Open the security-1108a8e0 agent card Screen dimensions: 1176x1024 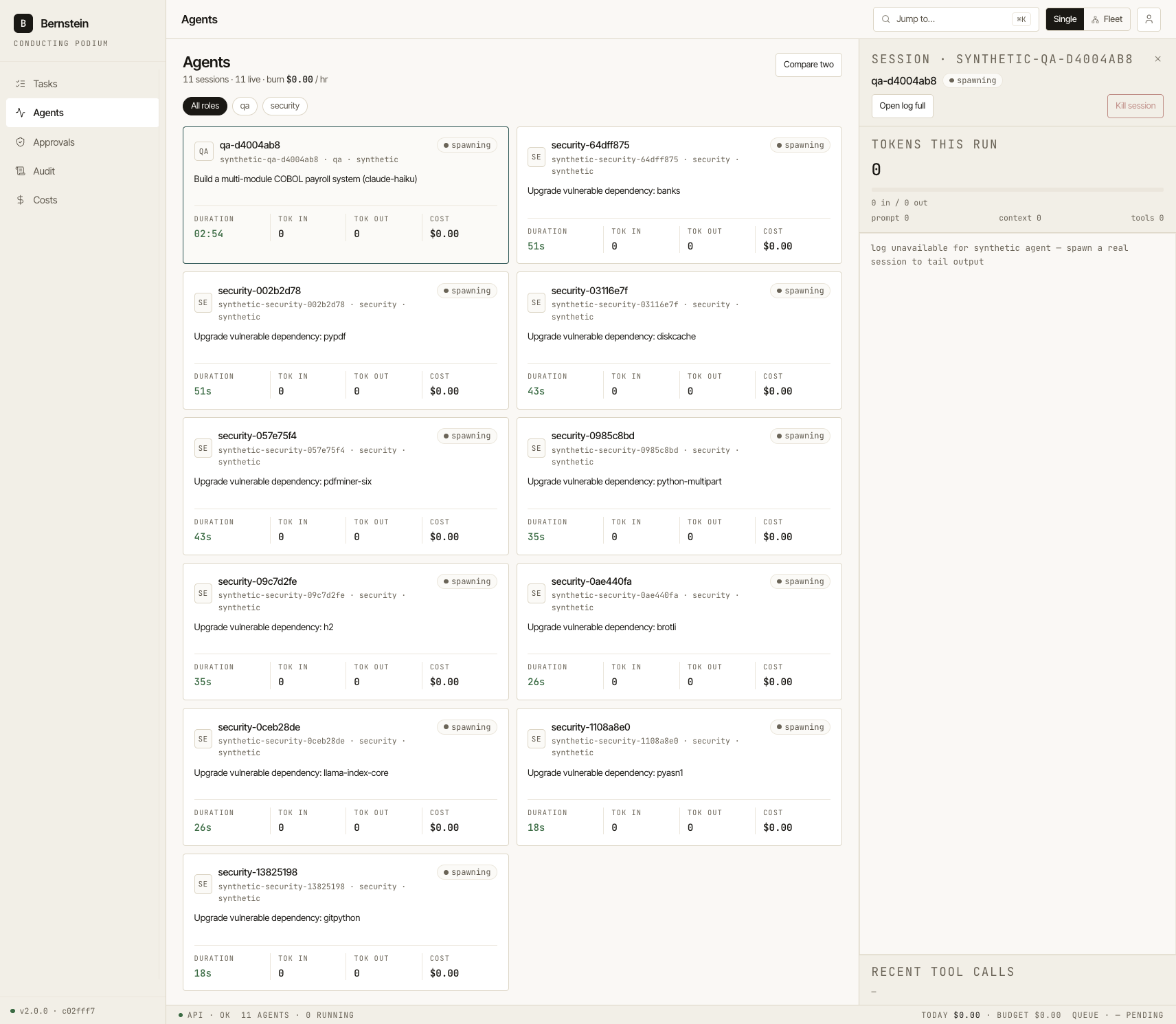[x=679, y=777]
